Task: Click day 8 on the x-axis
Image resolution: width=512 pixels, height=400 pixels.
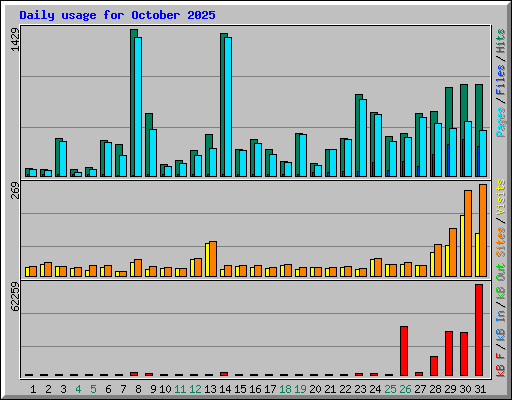Action: (x=138, y=389)
